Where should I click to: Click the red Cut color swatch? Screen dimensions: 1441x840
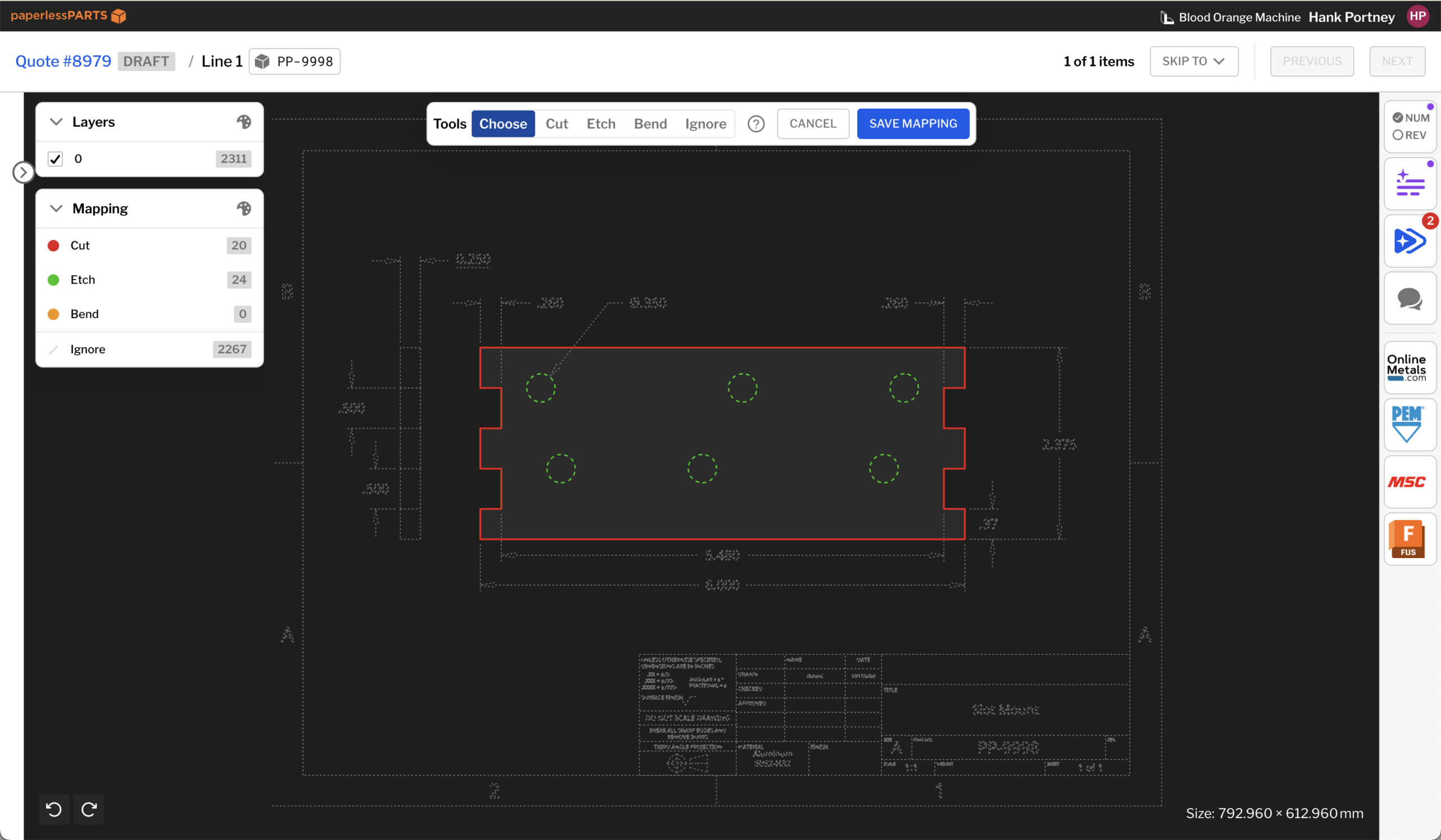click(x=53, y=246)
